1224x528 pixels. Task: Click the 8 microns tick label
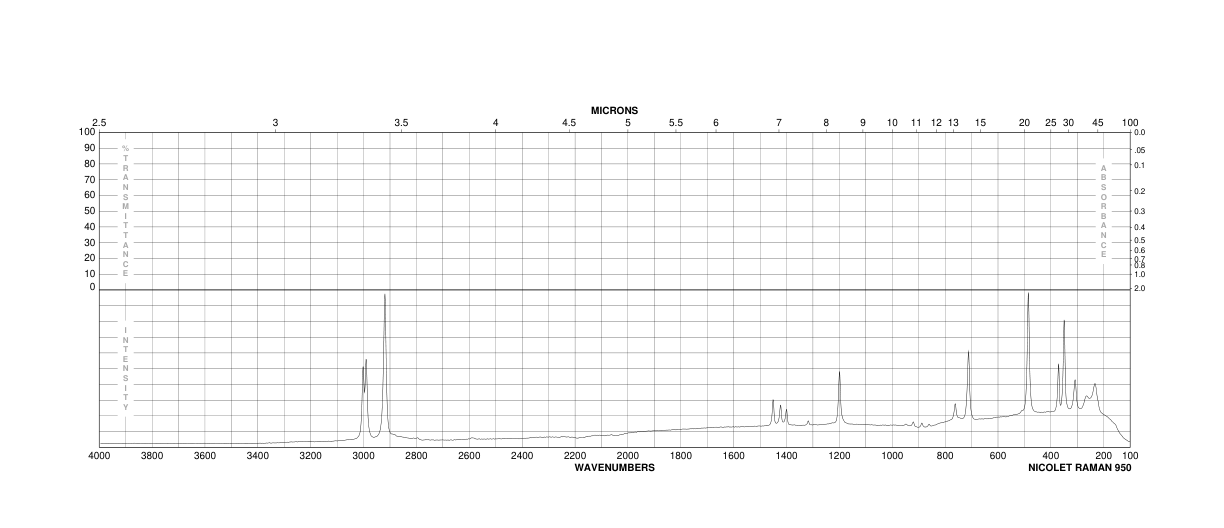tap(826, 122)
